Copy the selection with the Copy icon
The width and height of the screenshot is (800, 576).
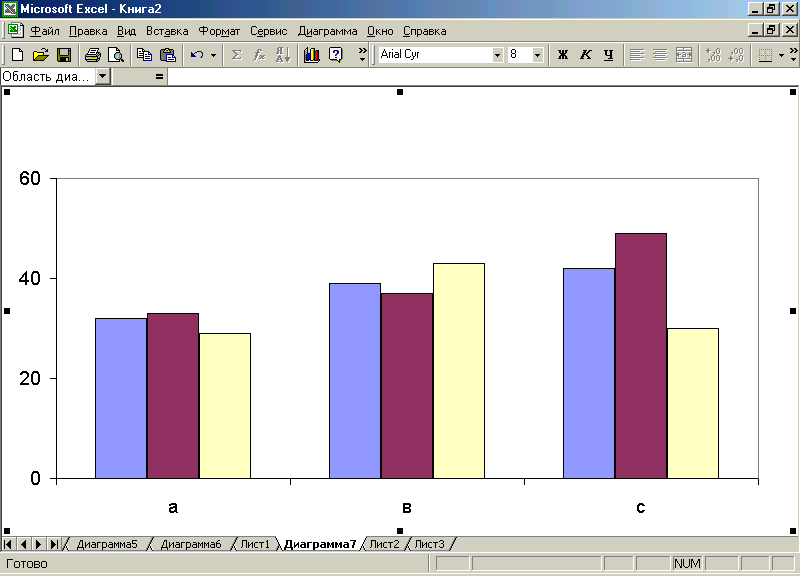tap(144, 55)
